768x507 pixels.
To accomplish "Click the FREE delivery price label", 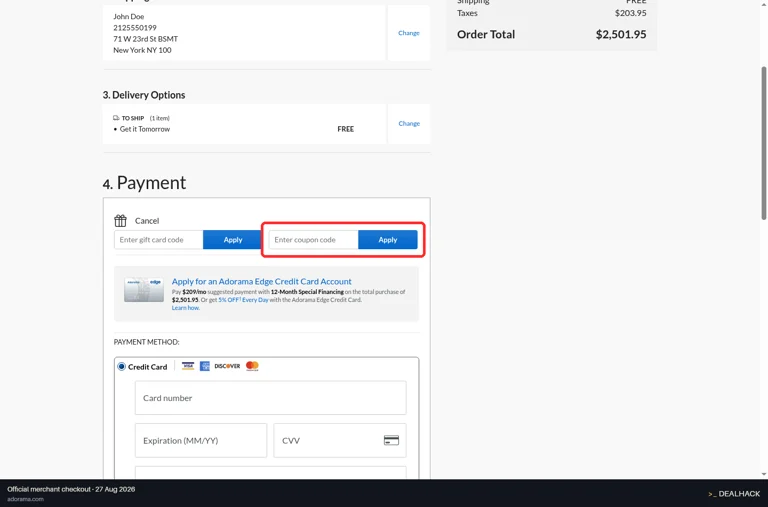I will (x=345, y=129).
